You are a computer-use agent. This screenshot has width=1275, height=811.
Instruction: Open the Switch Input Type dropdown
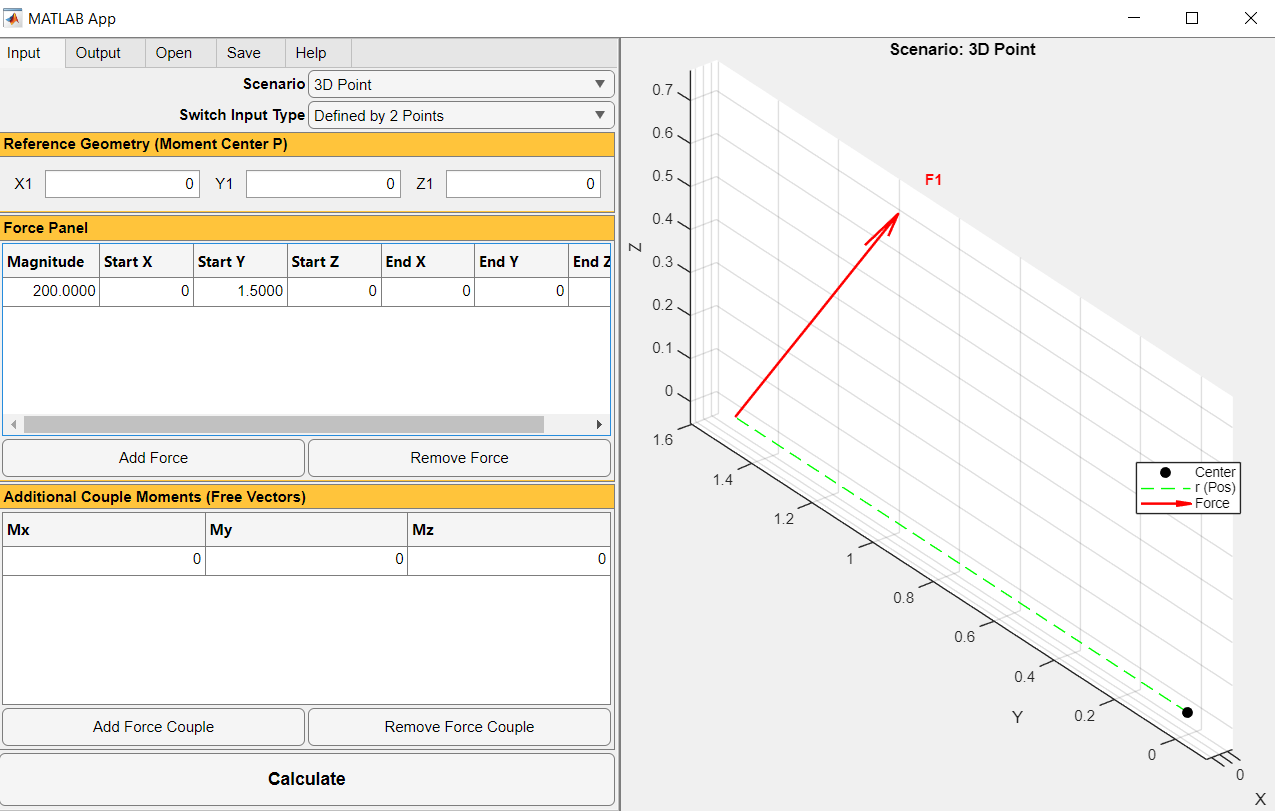pyautogui.click(x=461, y=115)
